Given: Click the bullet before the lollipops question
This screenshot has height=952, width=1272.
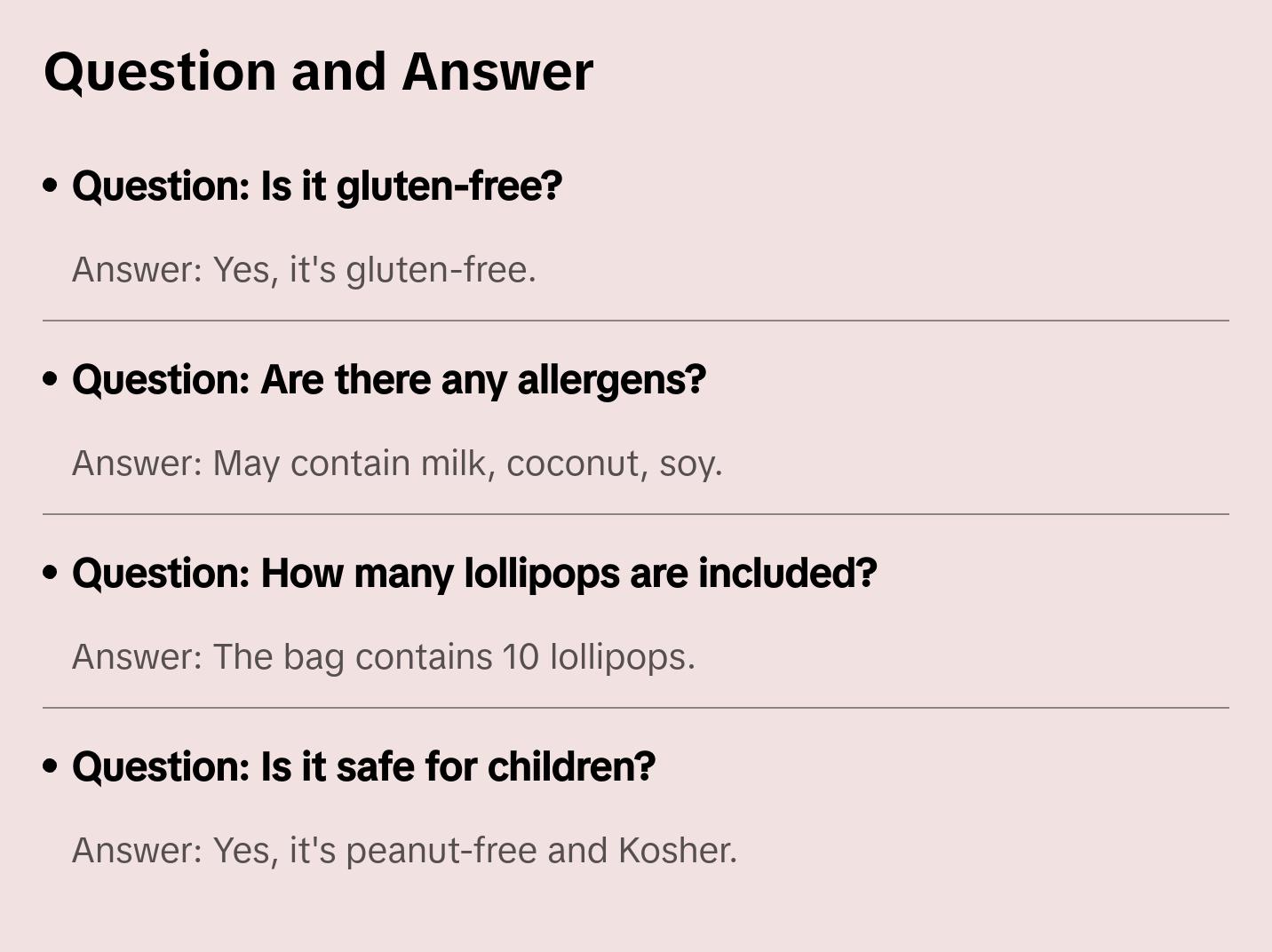Looking at the screenshot, I should (x=51, y=573).
